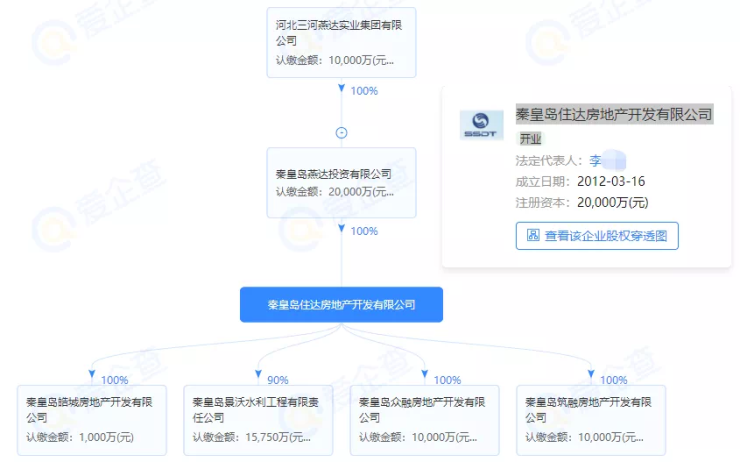The height and width of the screenshot is (462, 740).
Task: Open 查看该企业股权穿透图 button
Action: 597,236
